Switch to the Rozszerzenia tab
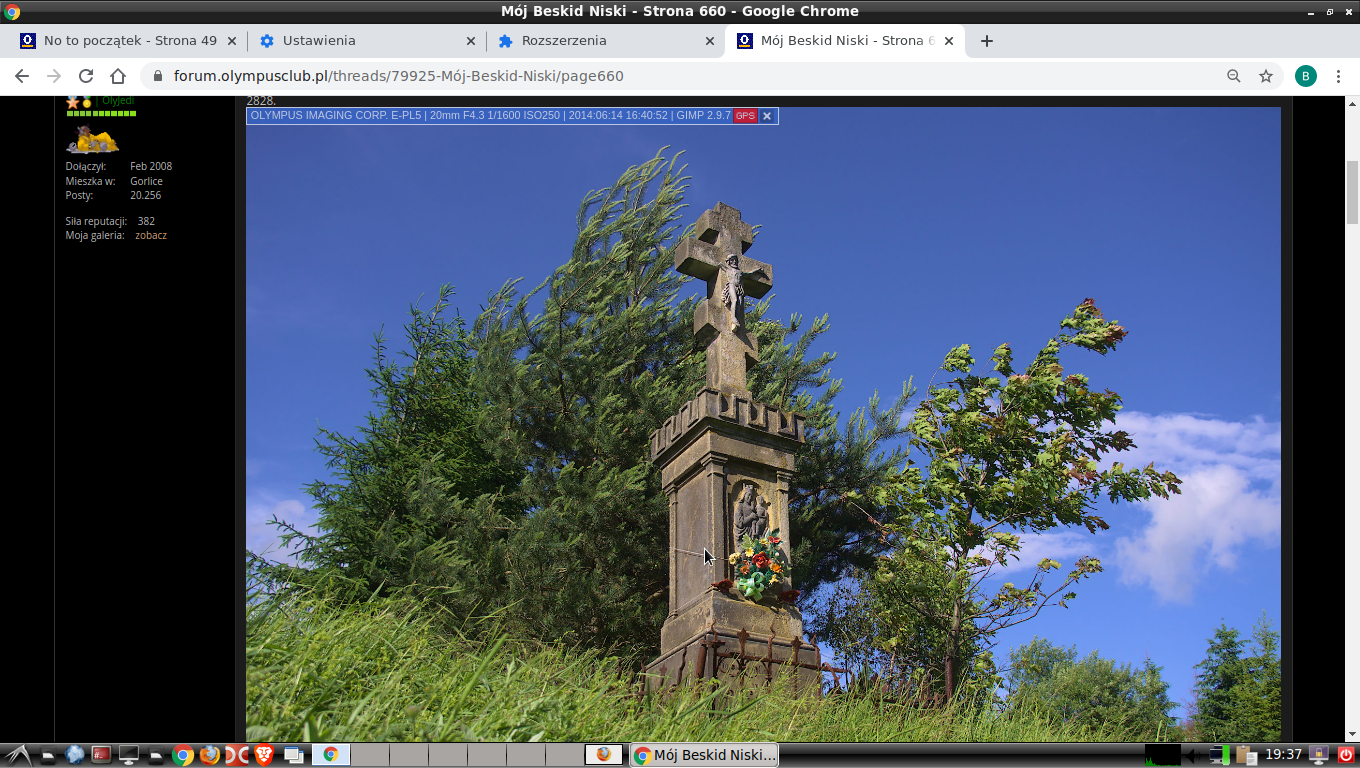Viewport: 1360px width, 768px height. pyautogui.click(x=563, y=41)
